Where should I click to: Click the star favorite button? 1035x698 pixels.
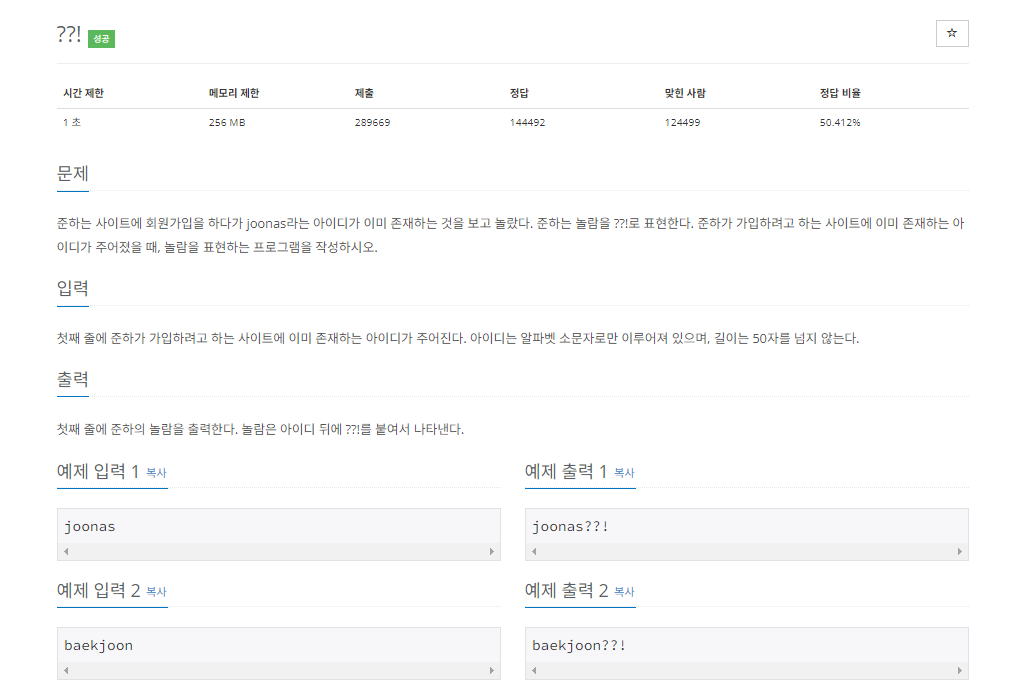click(952, 34)
